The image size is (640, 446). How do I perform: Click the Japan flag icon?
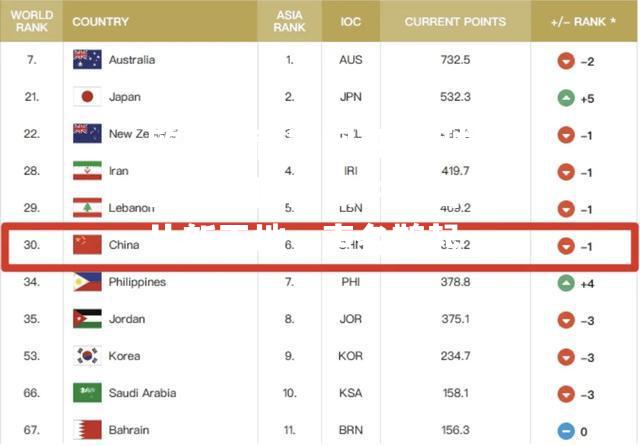pos(87,97)
